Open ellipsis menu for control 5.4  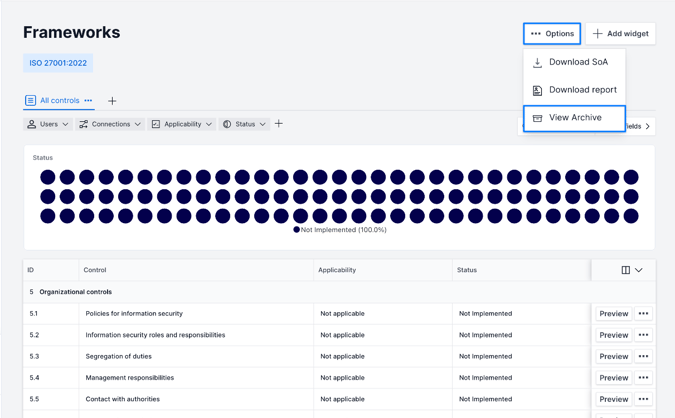coord(644,378)
